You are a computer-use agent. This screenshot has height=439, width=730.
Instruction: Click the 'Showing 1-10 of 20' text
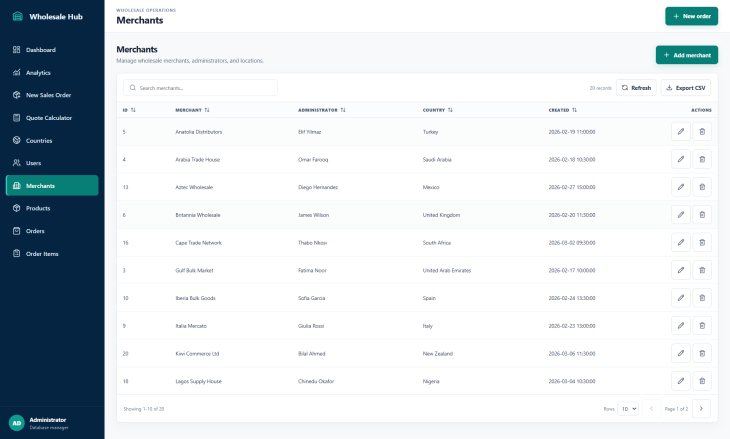[x=143, y=409]
